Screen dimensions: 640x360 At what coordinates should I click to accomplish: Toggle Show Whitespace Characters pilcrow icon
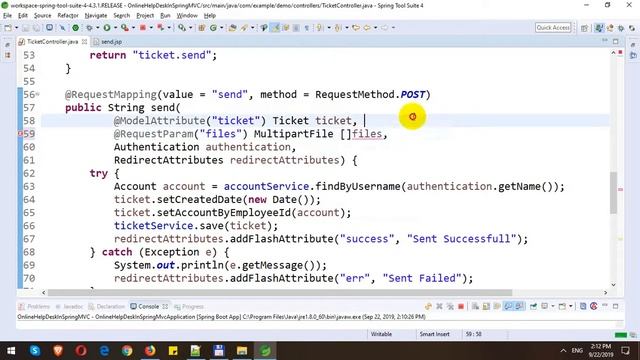(307, 28)
